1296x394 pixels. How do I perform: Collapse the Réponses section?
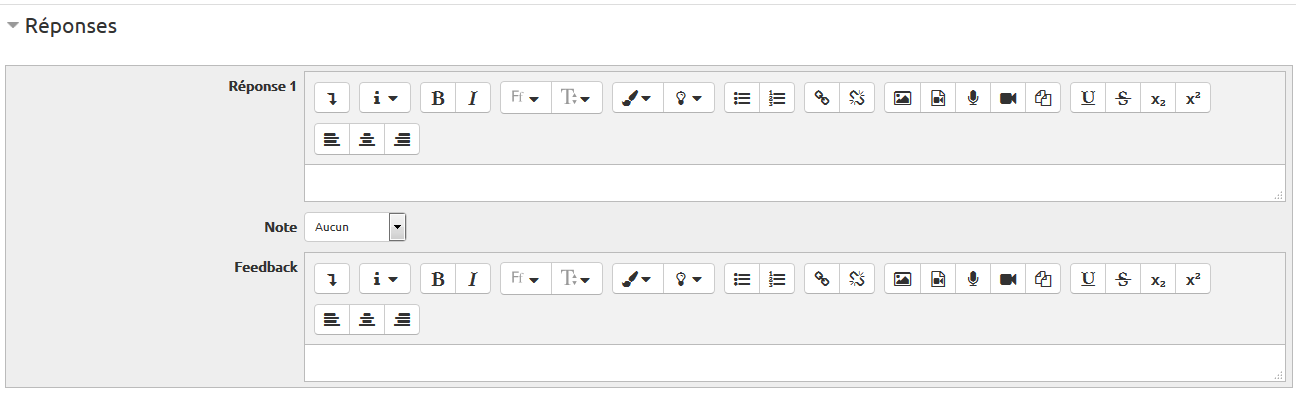click(x=61, y=27)
